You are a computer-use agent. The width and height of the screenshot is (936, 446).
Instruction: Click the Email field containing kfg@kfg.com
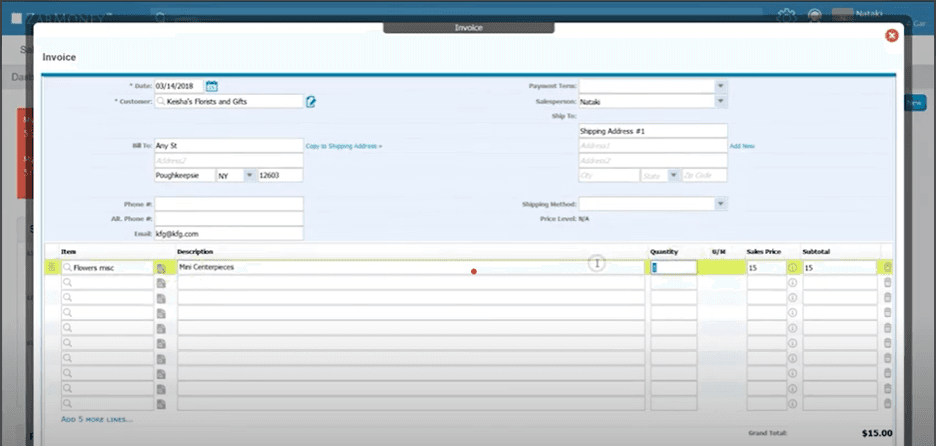[x=228, y=233]
